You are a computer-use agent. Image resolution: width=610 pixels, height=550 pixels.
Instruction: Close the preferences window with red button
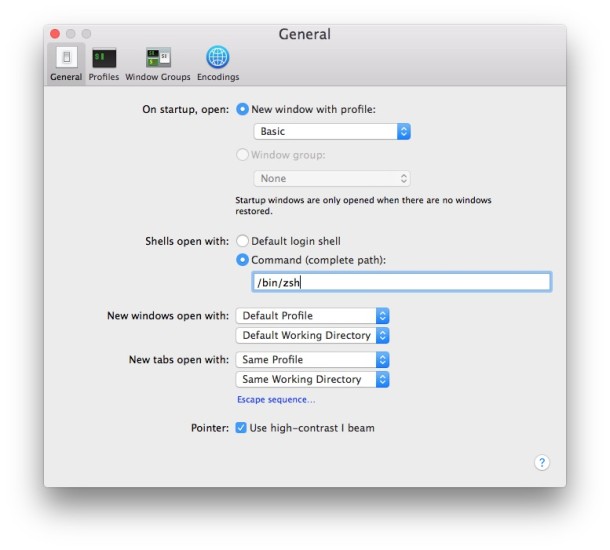[x=54, y=34]
